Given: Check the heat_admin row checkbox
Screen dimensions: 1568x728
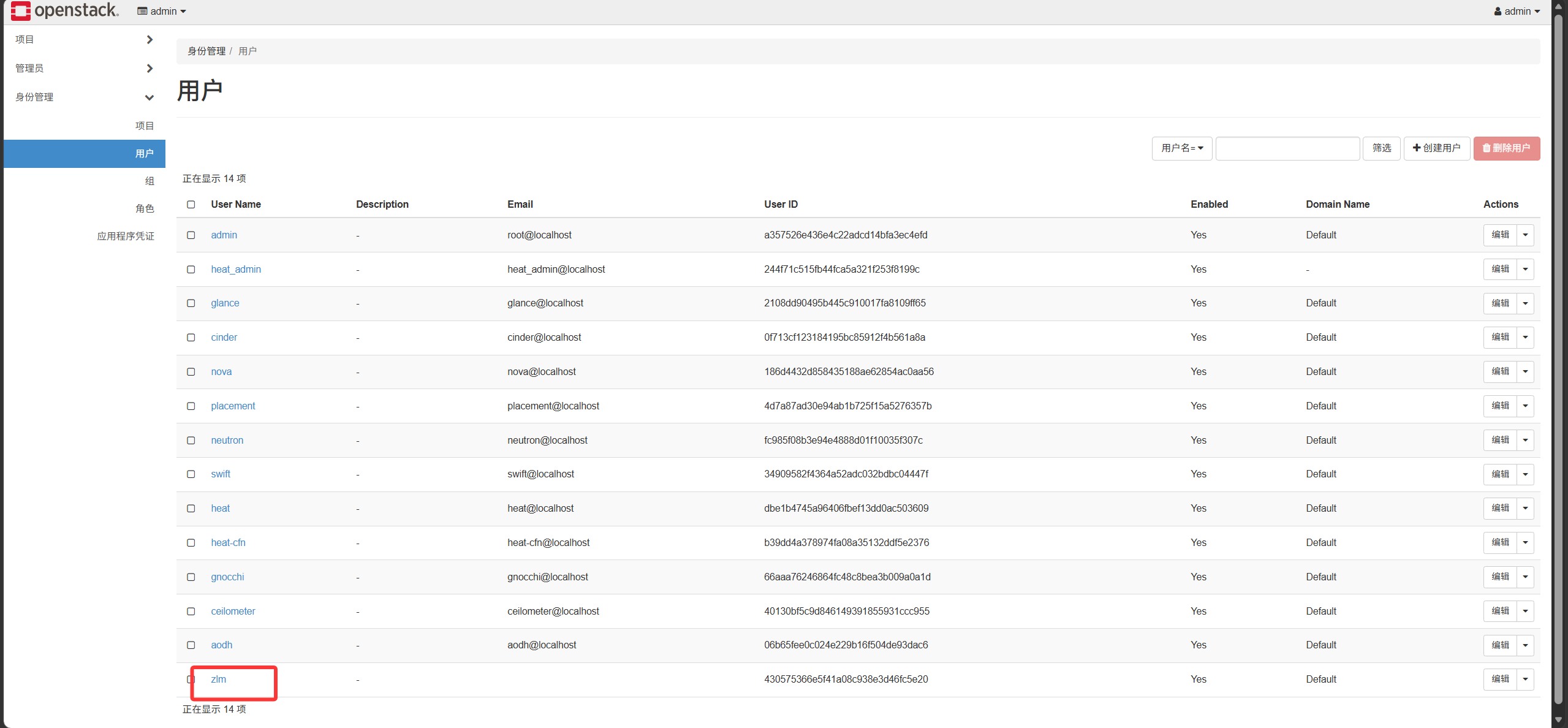Looking at the screenshot, I should coord(191,270).
